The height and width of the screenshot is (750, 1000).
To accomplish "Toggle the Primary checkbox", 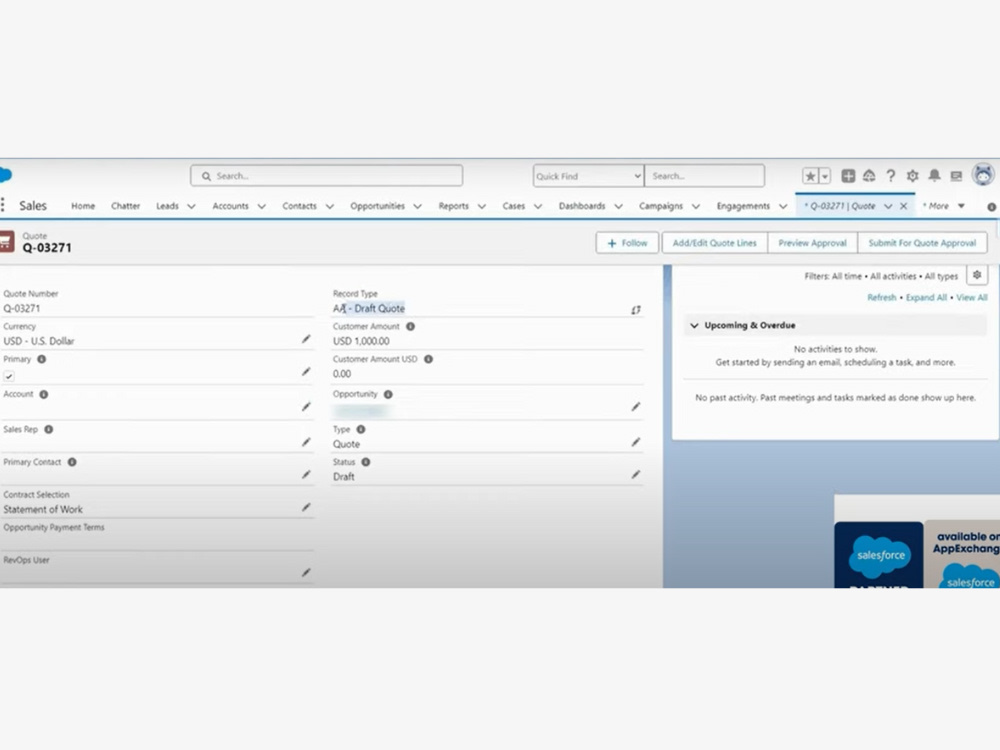I will [x=9, y=376].
